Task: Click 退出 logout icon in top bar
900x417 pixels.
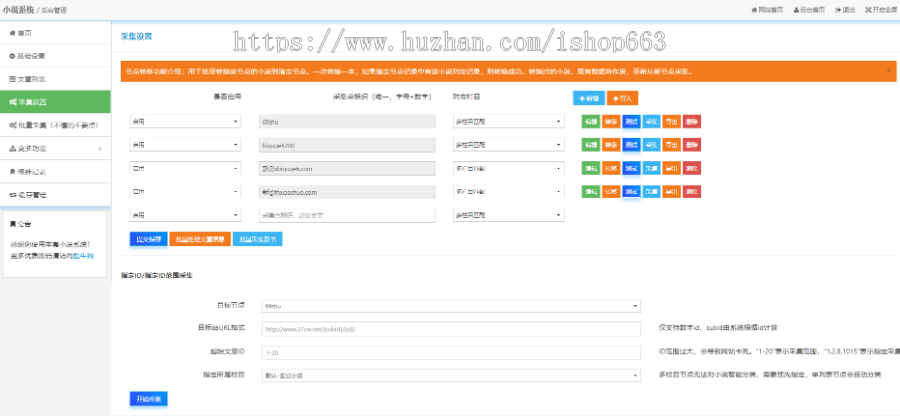Action: [845, 9]
